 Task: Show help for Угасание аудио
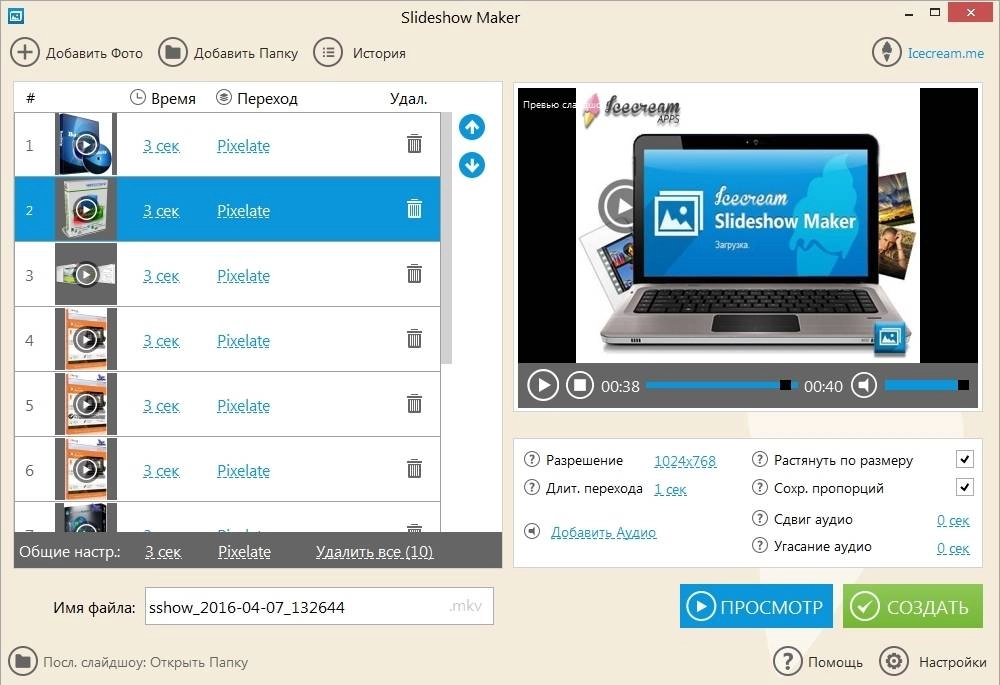760,545
